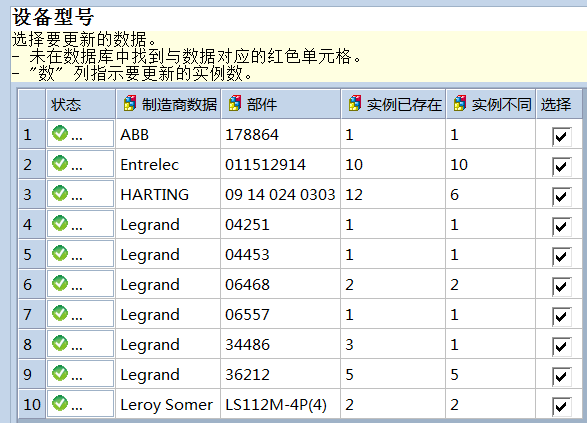Expand status details for Legrand 06468 row
Screen dimensions: 587x423
77,287
